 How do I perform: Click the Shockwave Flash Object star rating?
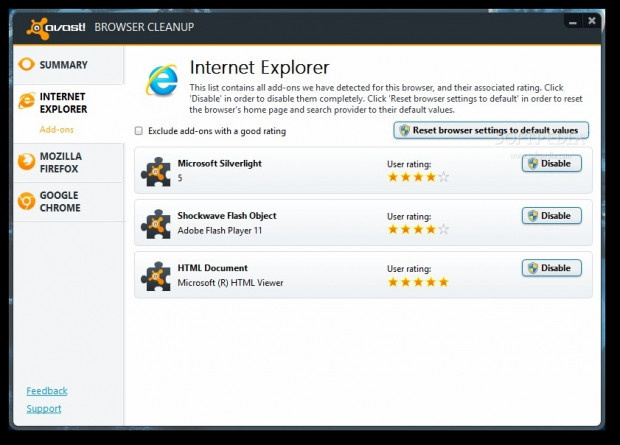click(x=418, y=229)
